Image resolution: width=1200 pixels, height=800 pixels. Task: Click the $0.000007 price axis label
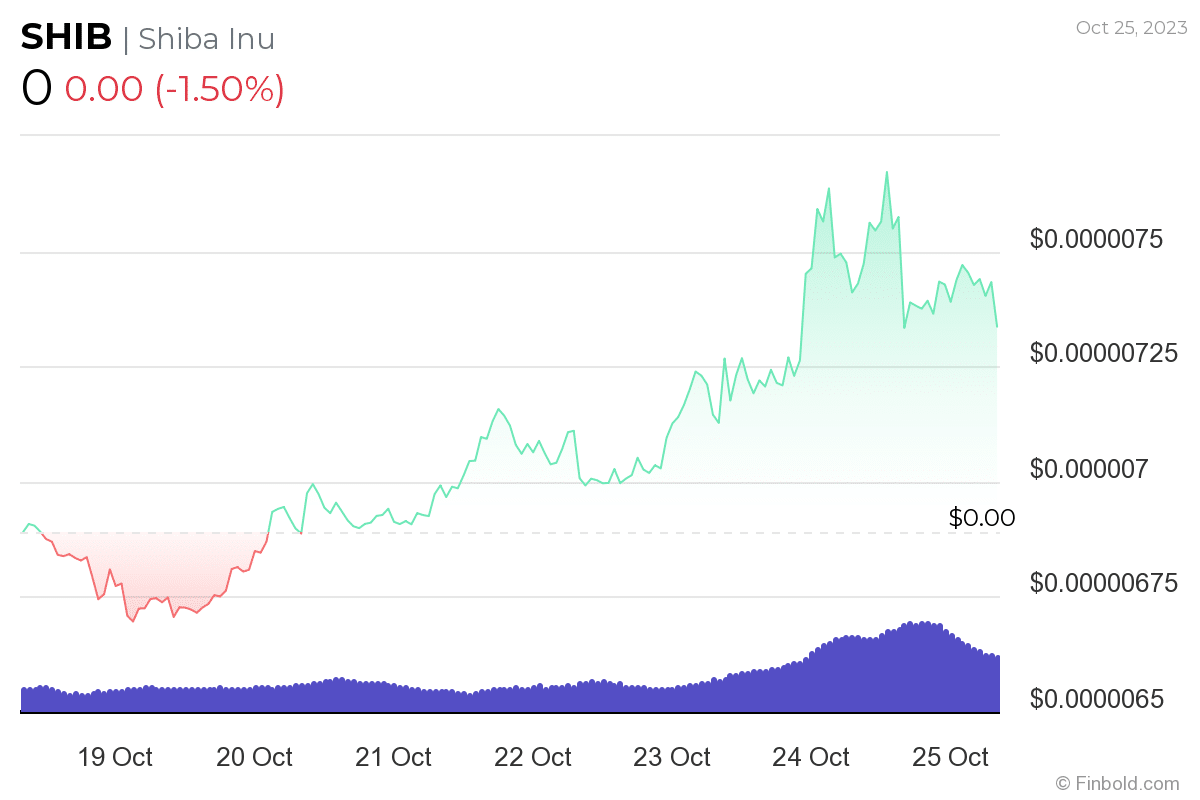(1089, 468)
